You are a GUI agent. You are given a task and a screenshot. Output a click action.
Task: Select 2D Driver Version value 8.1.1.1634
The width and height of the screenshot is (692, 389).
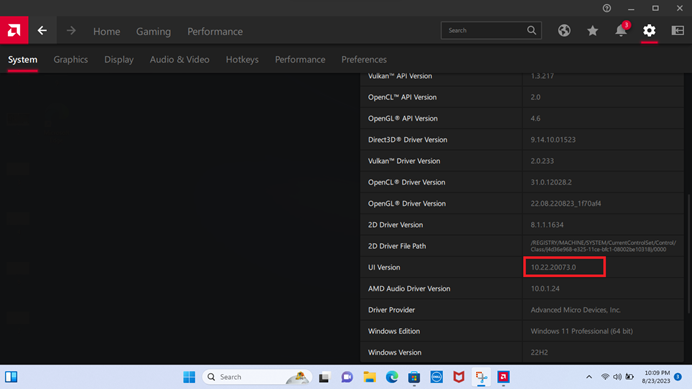pos(547,224)
